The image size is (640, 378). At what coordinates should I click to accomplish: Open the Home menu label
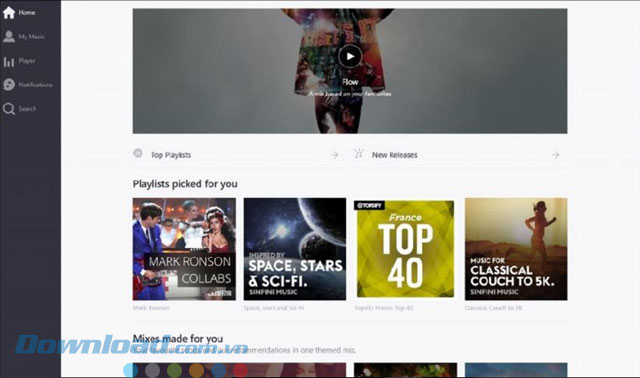(27, 13)
